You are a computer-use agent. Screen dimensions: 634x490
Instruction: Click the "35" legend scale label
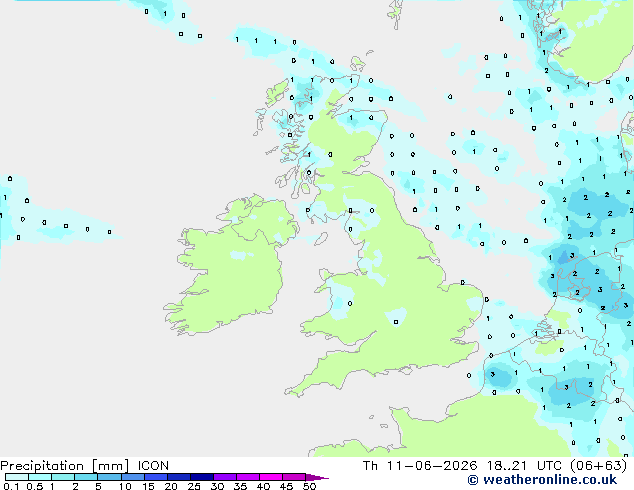click(x=240, y=486)
